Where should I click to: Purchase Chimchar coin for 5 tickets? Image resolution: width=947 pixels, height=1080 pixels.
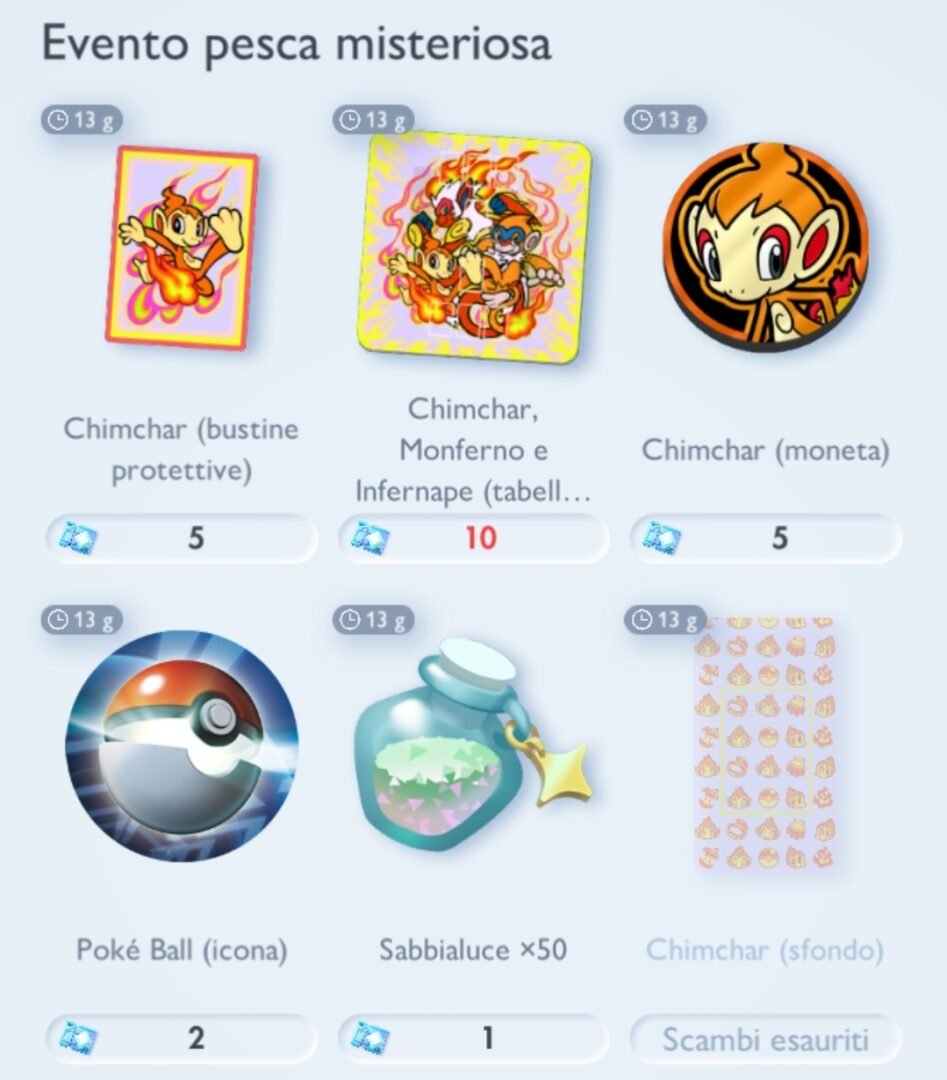[x=765, y=538]
